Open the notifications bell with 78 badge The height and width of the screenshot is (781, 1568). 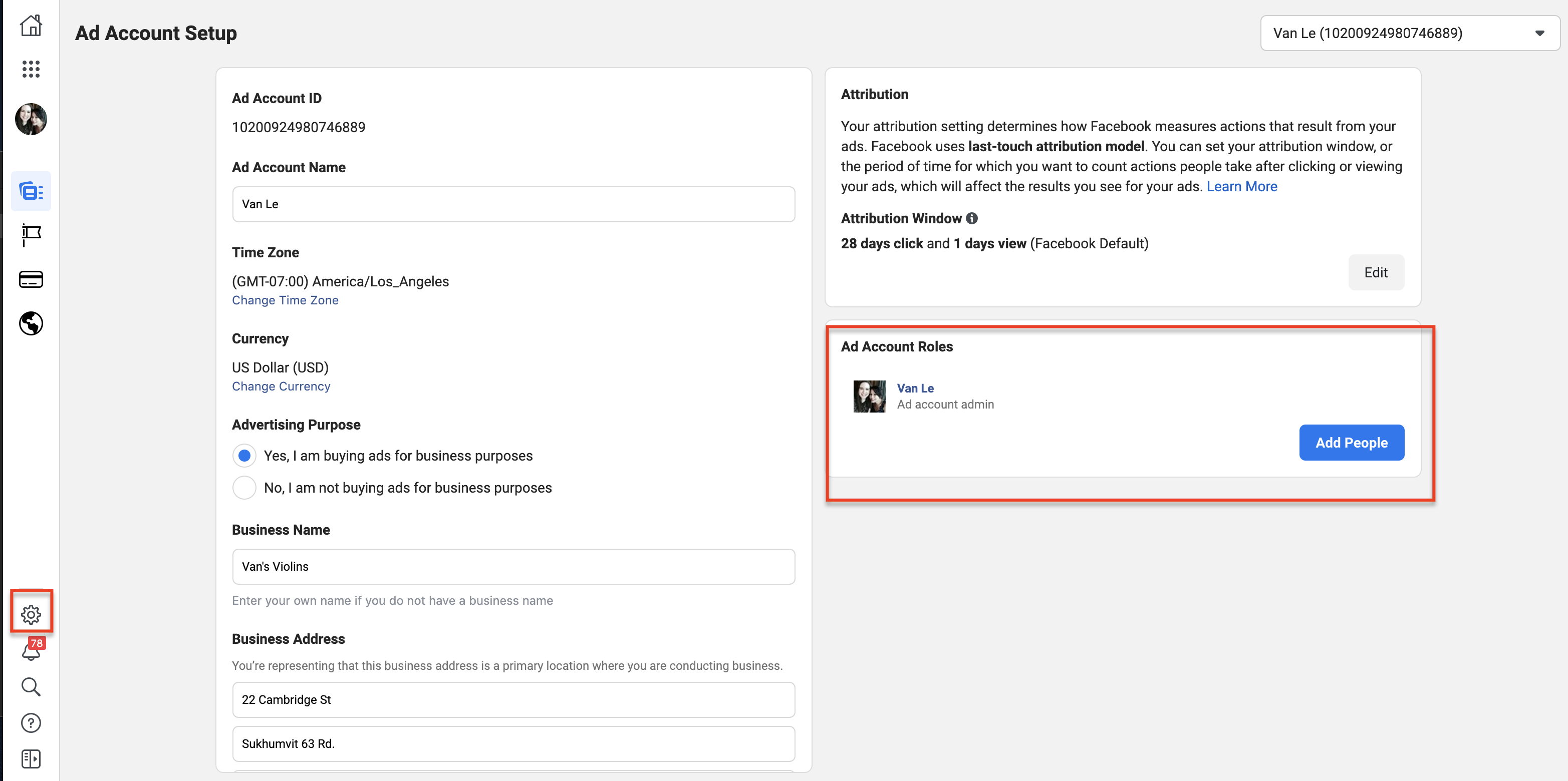pos(31,650)
